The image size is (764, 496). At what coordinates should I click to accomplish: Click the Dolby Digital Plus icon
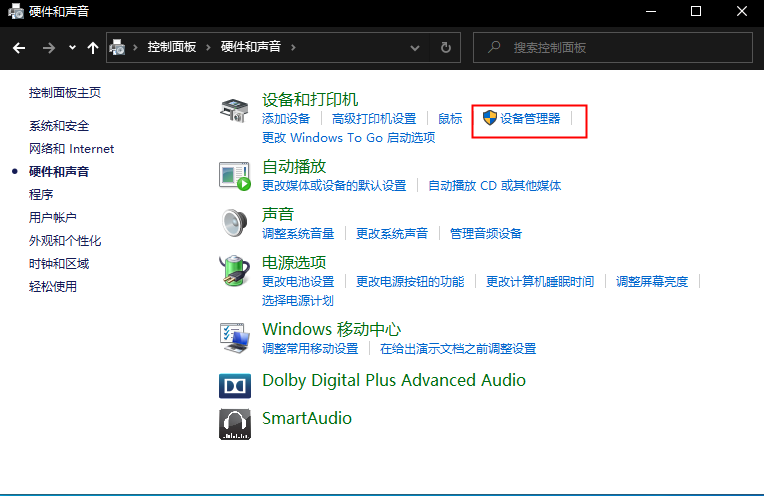[235, 386]
